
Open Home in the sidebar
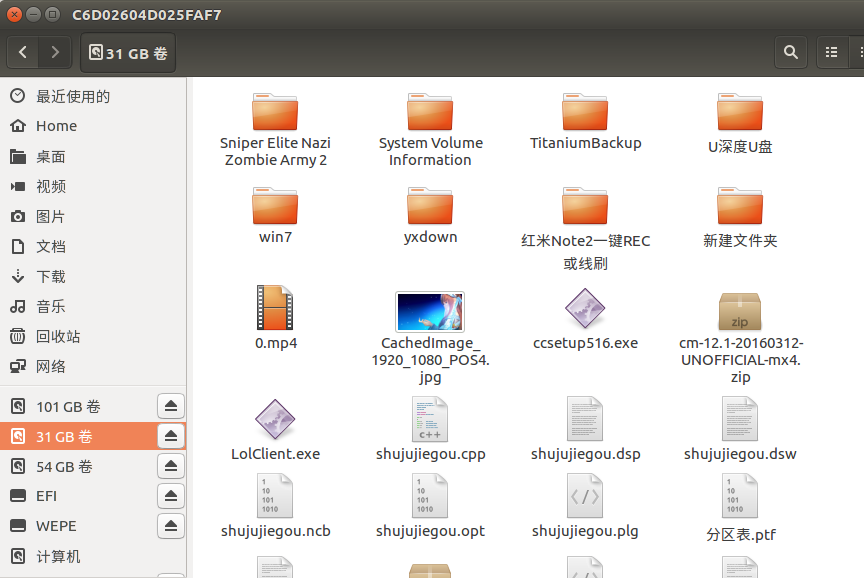[x=93, y=126]
